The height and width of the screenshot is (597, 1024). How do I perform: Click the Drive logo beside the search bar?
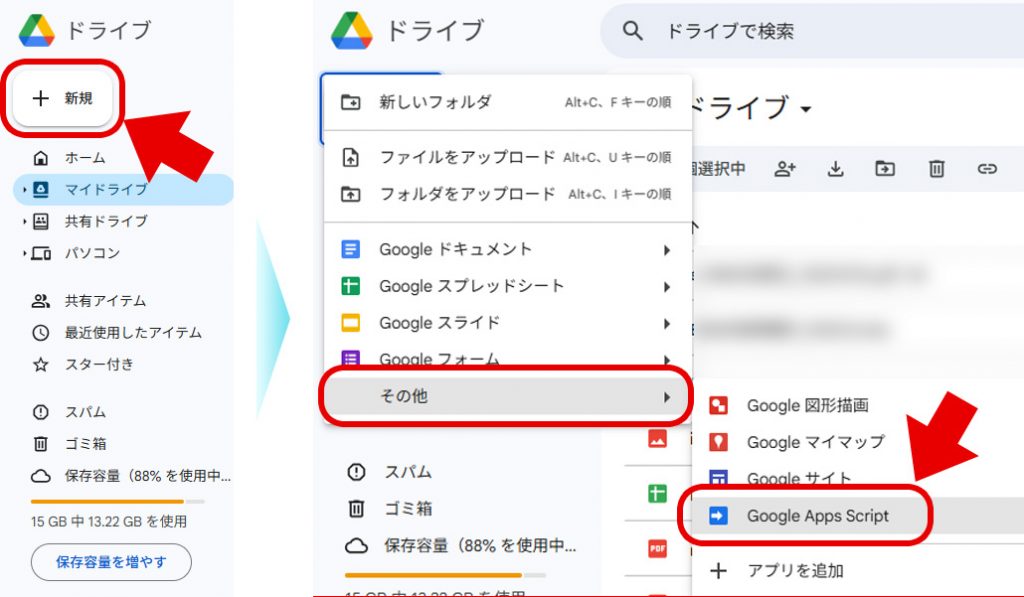point(351,30)
